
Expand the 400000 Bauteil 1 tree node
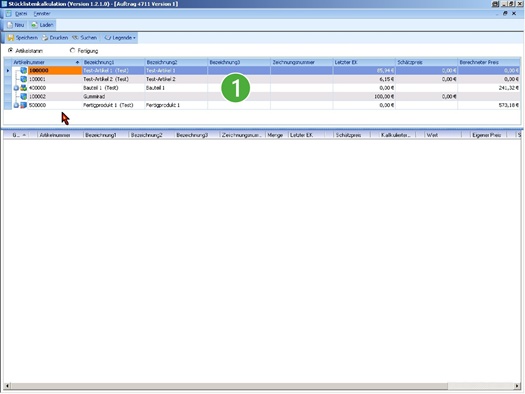pyautogui.click(x=16, y=88)
